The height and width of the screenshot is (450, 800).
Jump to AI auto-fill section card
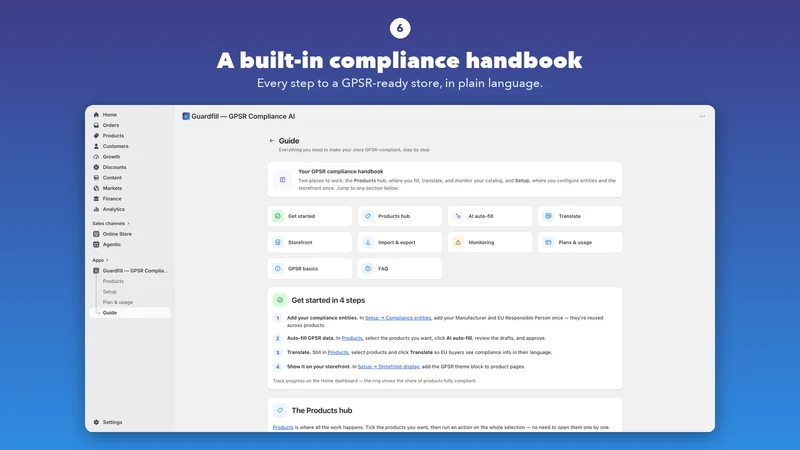click(x=490, y=216)
